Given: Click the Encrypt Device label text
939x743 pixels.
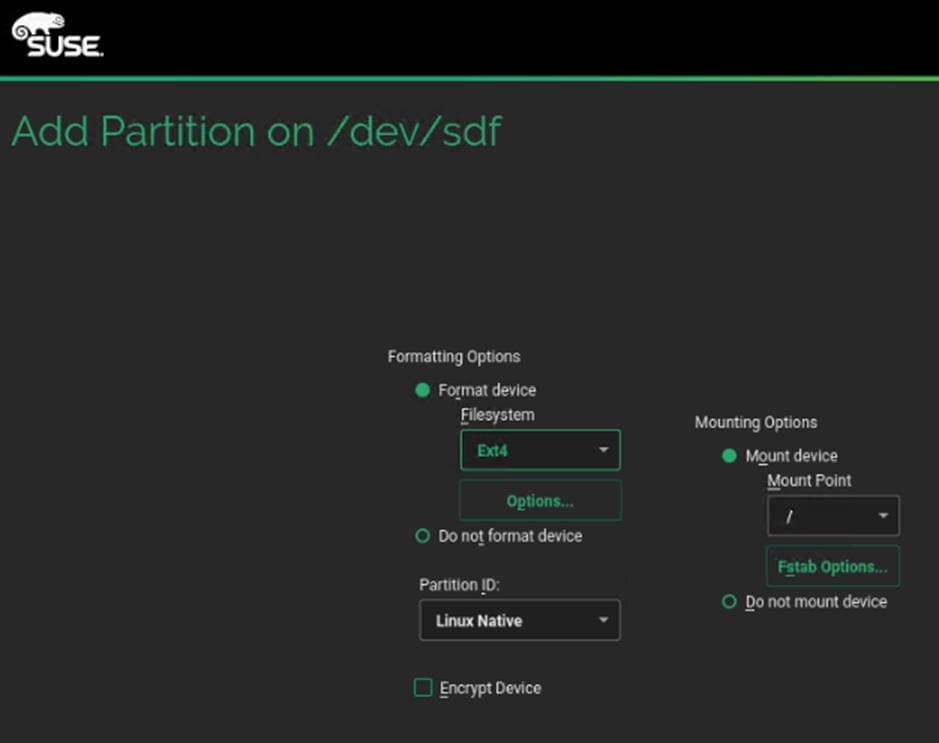Looking at the screenshot, I should point(490,688).
